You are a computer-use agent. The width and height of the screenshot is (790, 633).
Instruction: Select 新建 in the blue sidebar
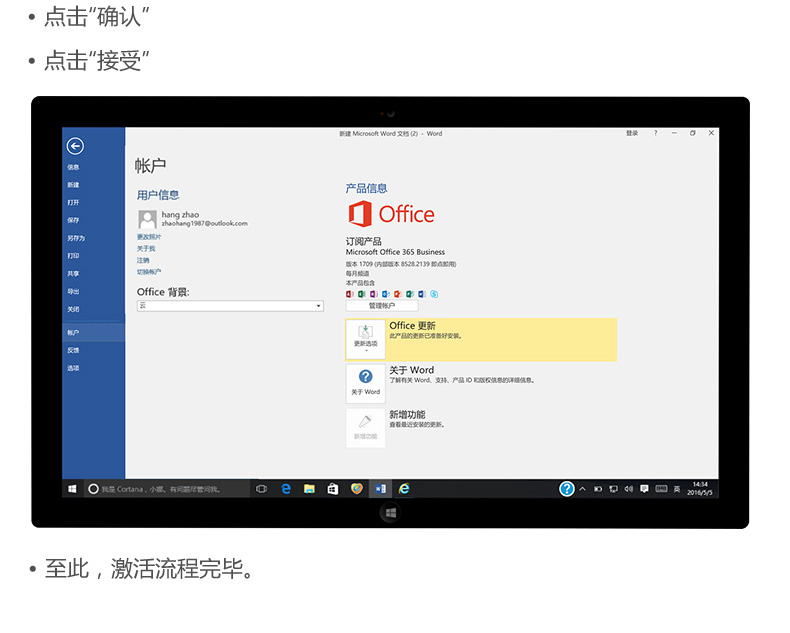73,185
